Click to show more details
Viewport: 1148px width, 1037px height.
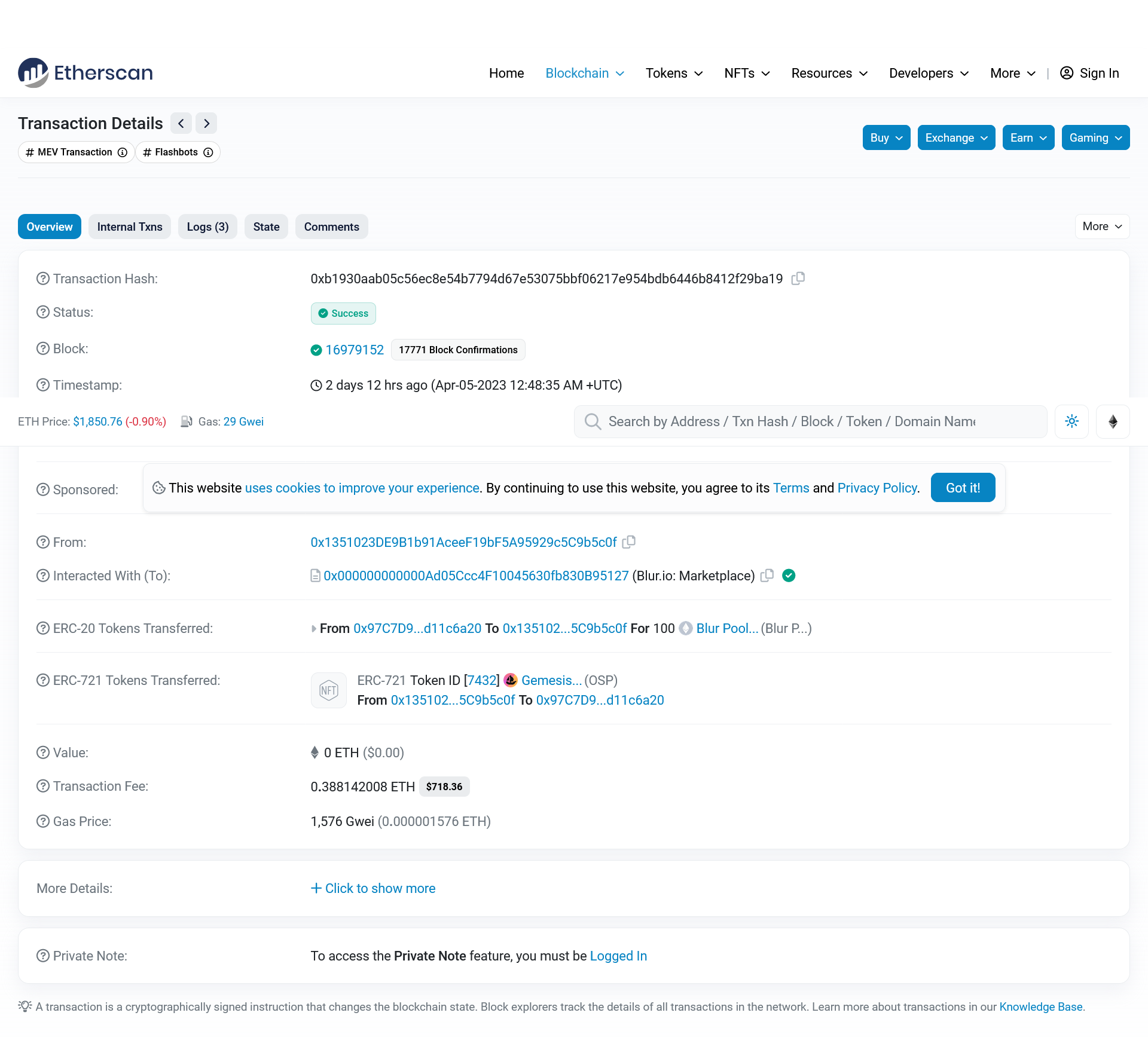click(373, 888)
